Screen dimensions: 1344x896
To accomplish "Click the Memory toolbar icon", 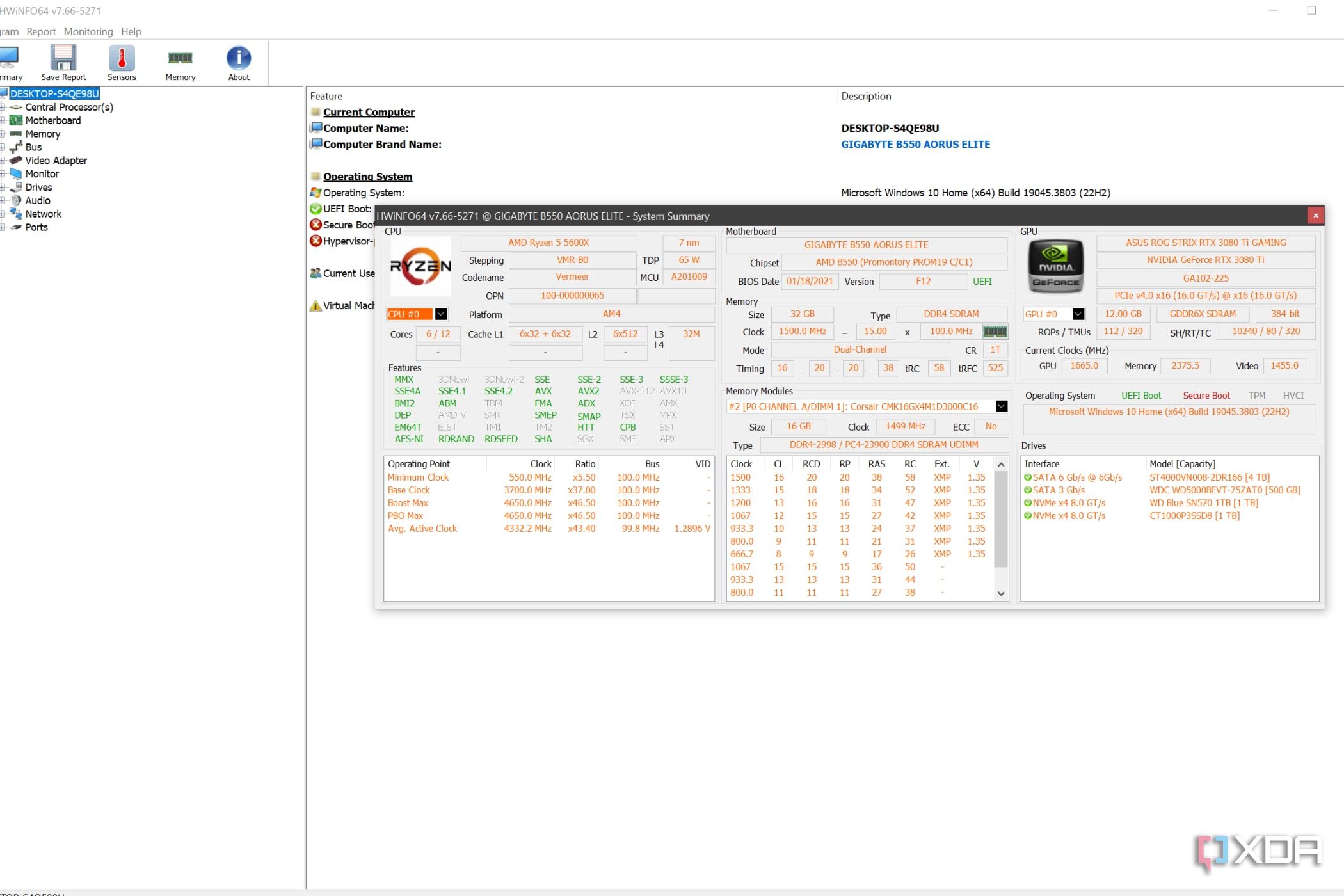I will point(180,60).
